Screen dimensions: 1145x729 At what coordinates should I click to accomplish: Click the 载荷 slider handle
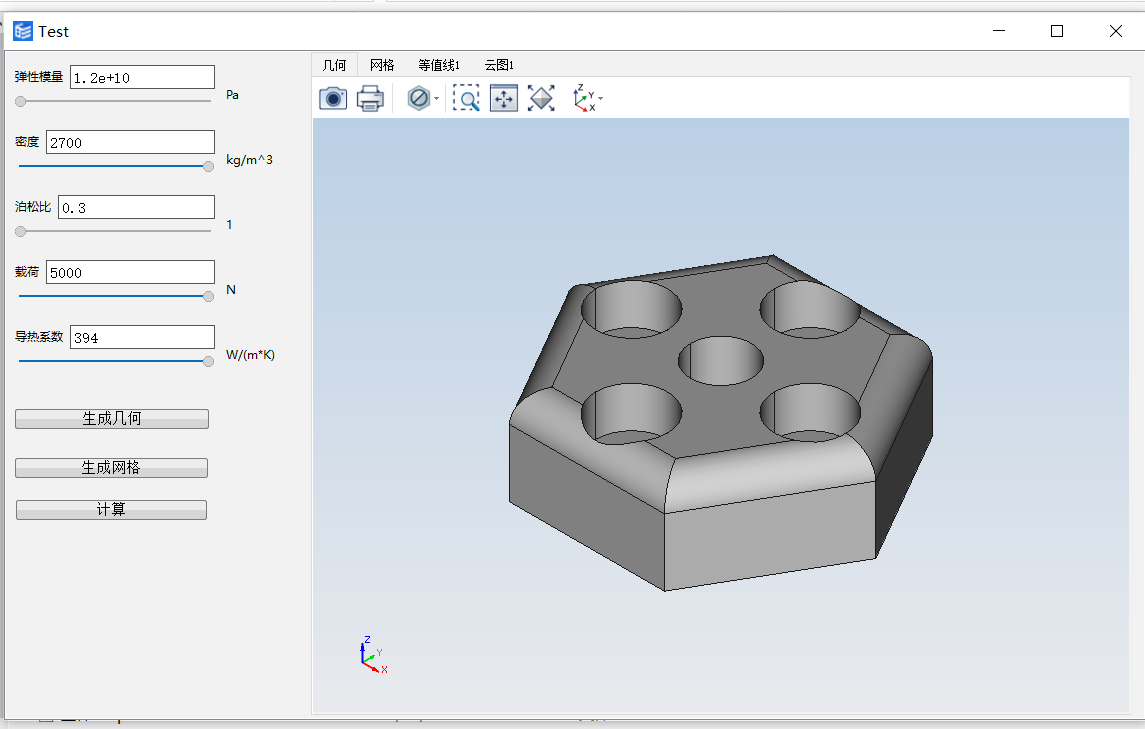click(208, 296)
